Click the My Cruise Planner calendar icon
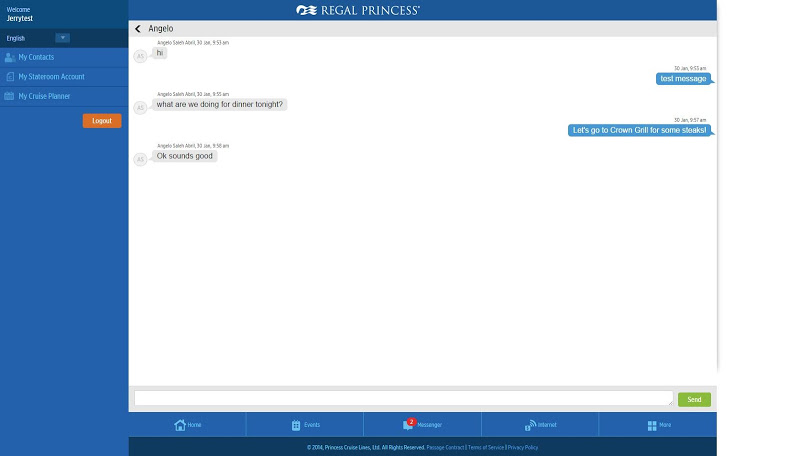 (x=9, y=96)
